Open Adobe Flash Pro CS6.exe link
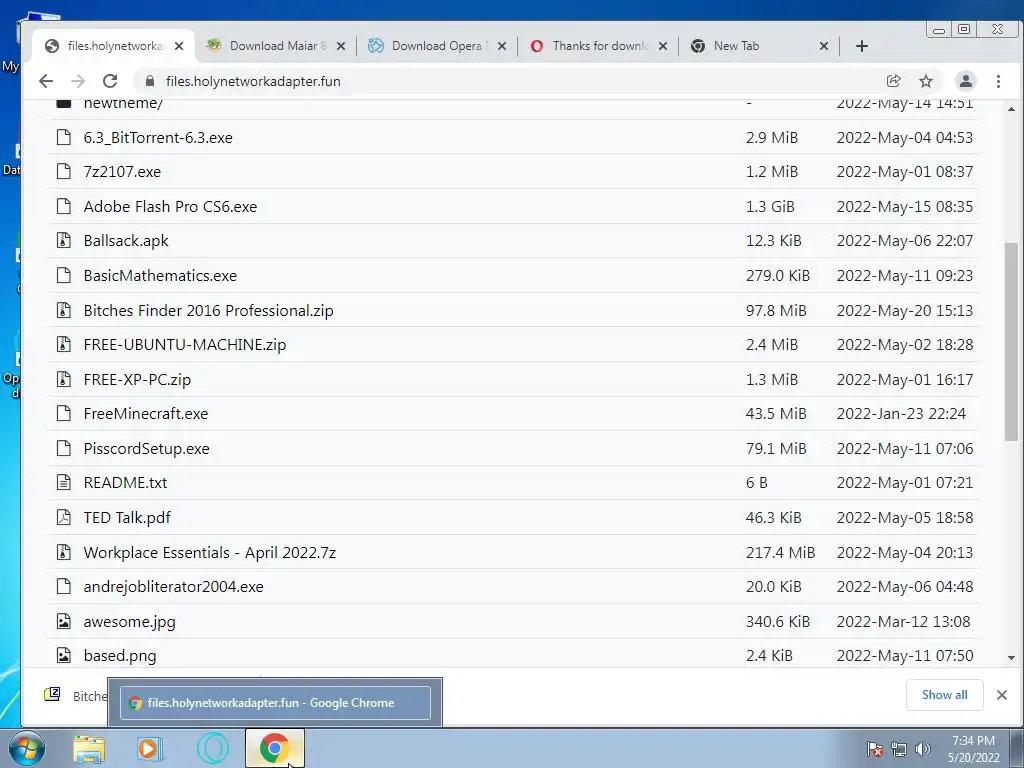Viewport: 1024px width, 768px height. (170, 206)
